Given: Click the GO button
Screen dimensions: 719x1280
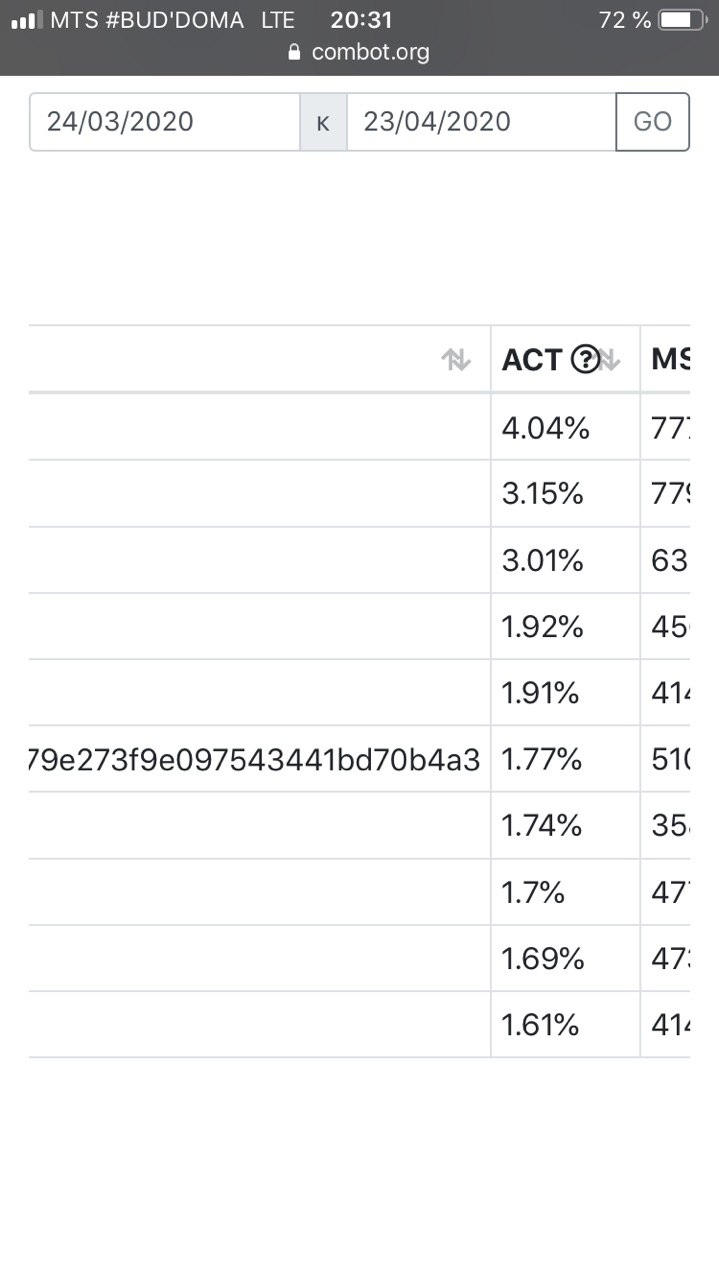Looking at the screenshot, I should click(x=653, y=122).
